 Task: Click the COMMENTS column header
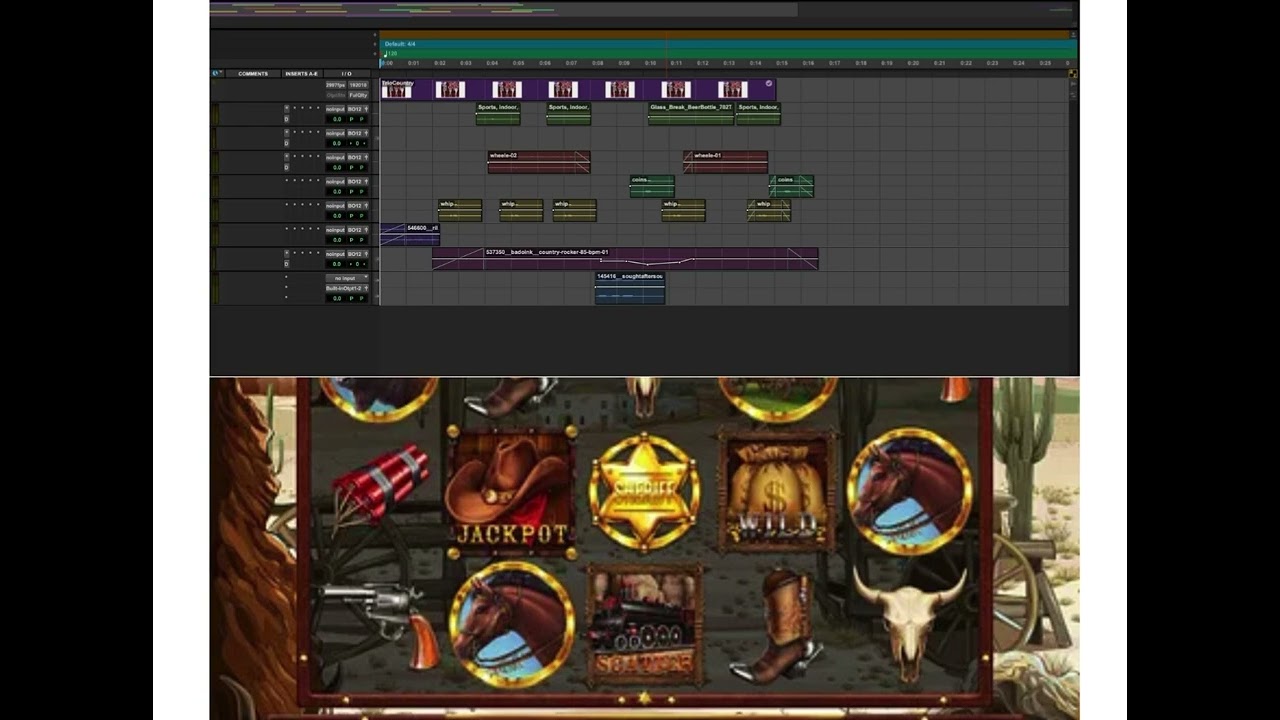(x=253, y=74)
